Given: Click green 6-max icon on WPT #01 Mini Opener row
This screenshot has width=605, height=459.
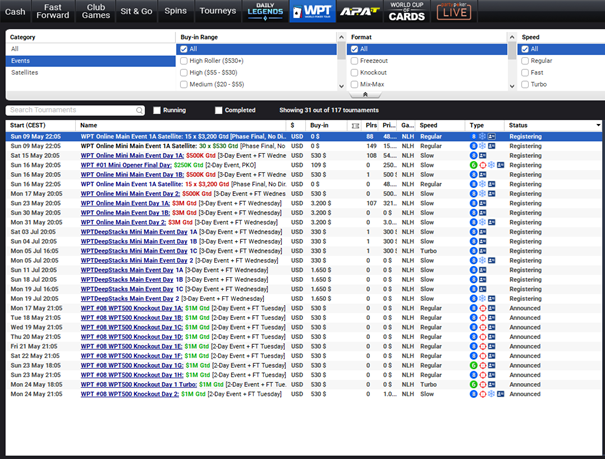Looking at the screenshot, I should [x=473, y=163].
